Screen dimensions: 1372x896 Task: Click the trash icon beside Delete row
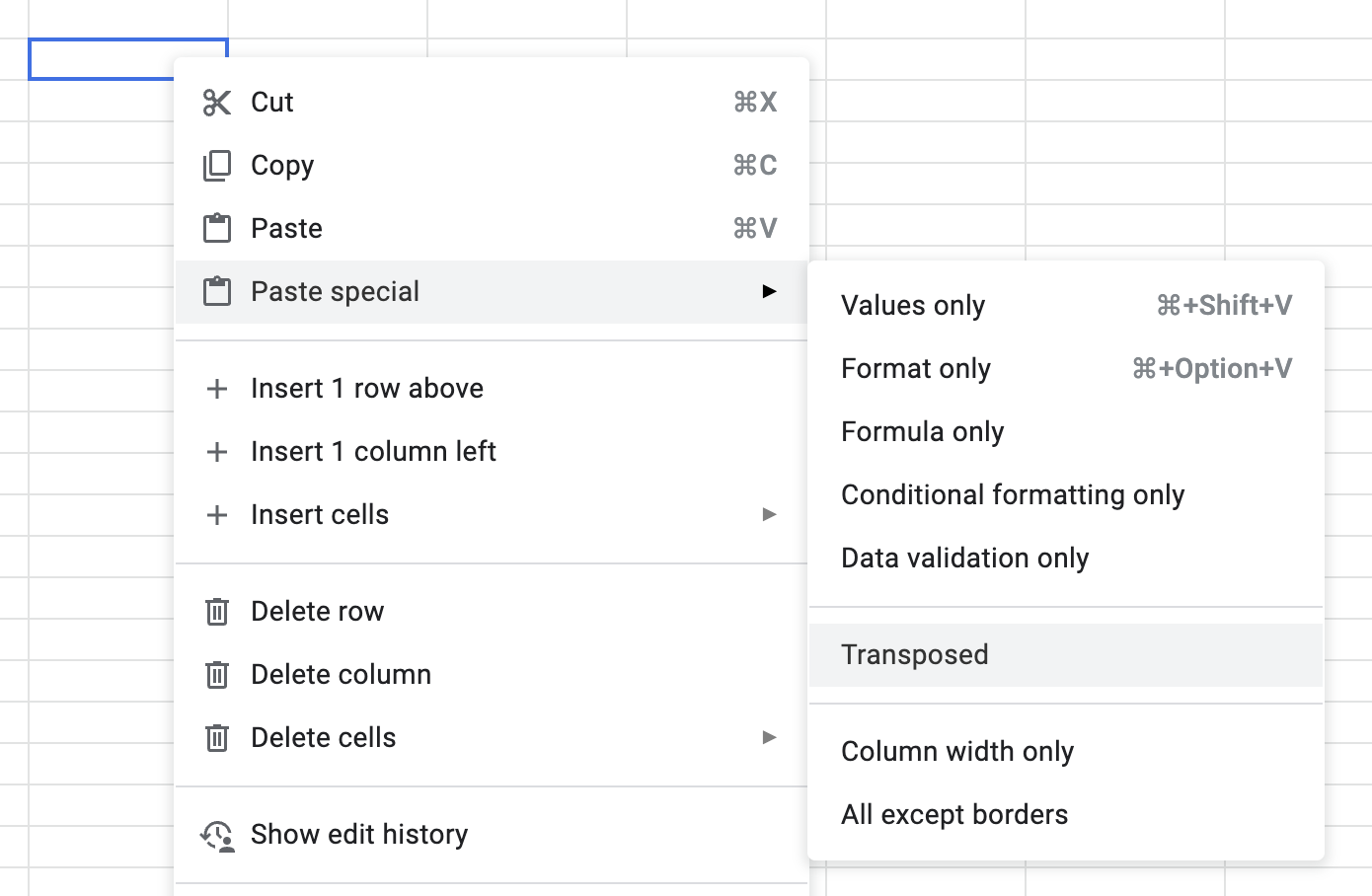tap(217, 612)
